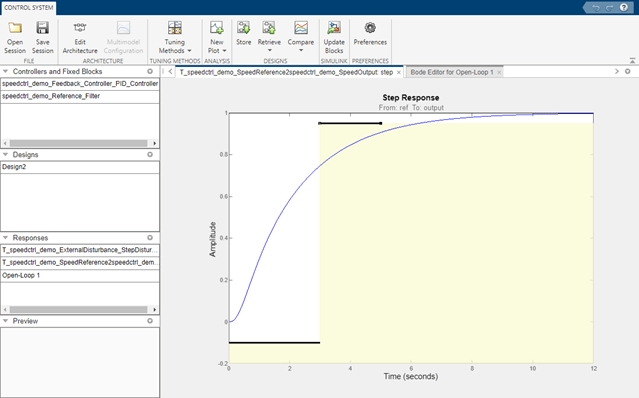
Task: Collapse the toolstrip ribbon
Action: [x=632, y=61]
